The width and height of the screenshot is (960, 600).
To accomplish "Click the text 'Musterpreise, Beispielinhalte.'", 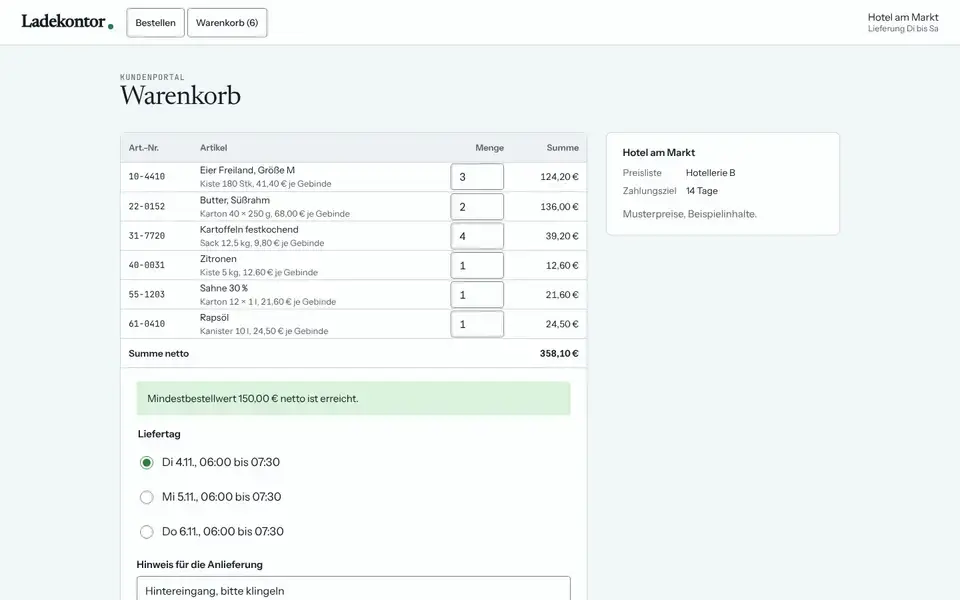I will point(690,214).
